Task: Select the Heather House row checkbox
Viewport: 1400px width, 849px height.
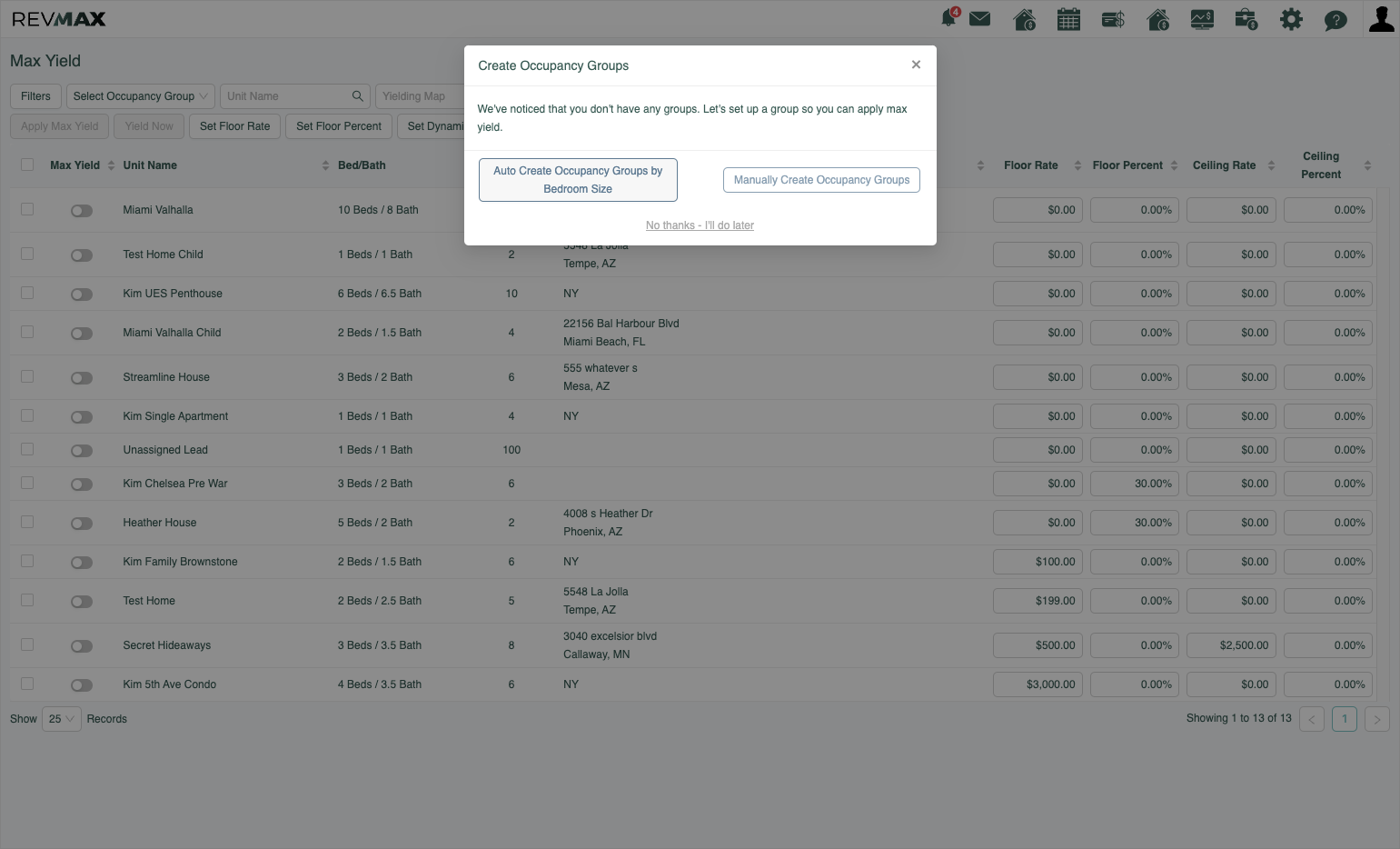Action: click(27, 522)
